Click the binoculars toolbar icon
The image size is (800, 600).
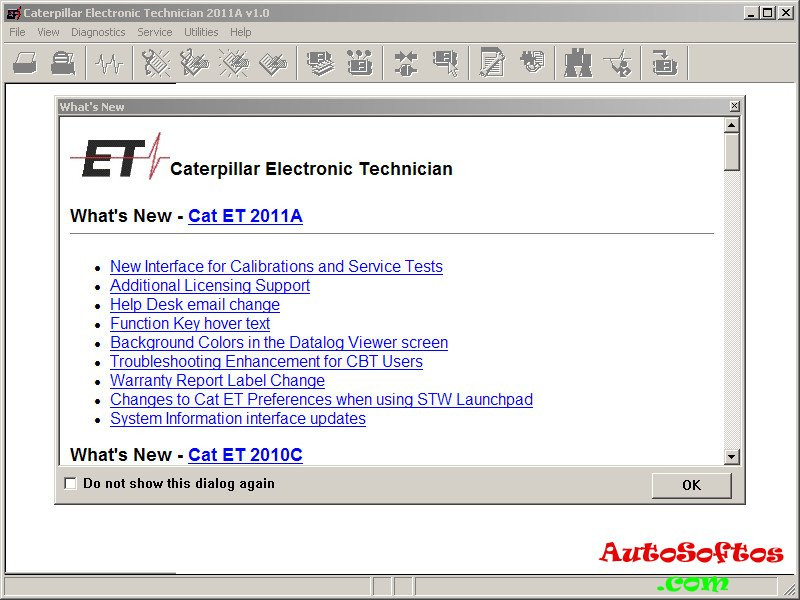point(578,63)
